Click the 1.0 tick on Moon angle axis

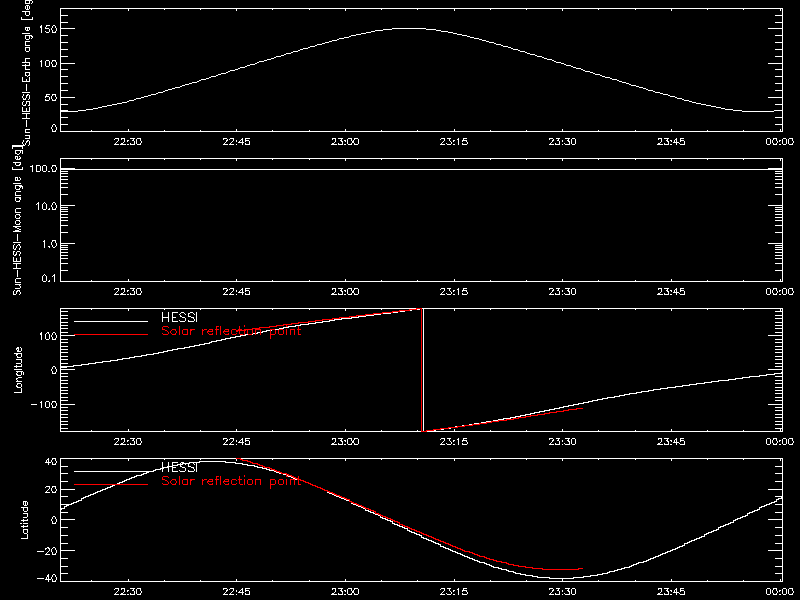(49, 244)
